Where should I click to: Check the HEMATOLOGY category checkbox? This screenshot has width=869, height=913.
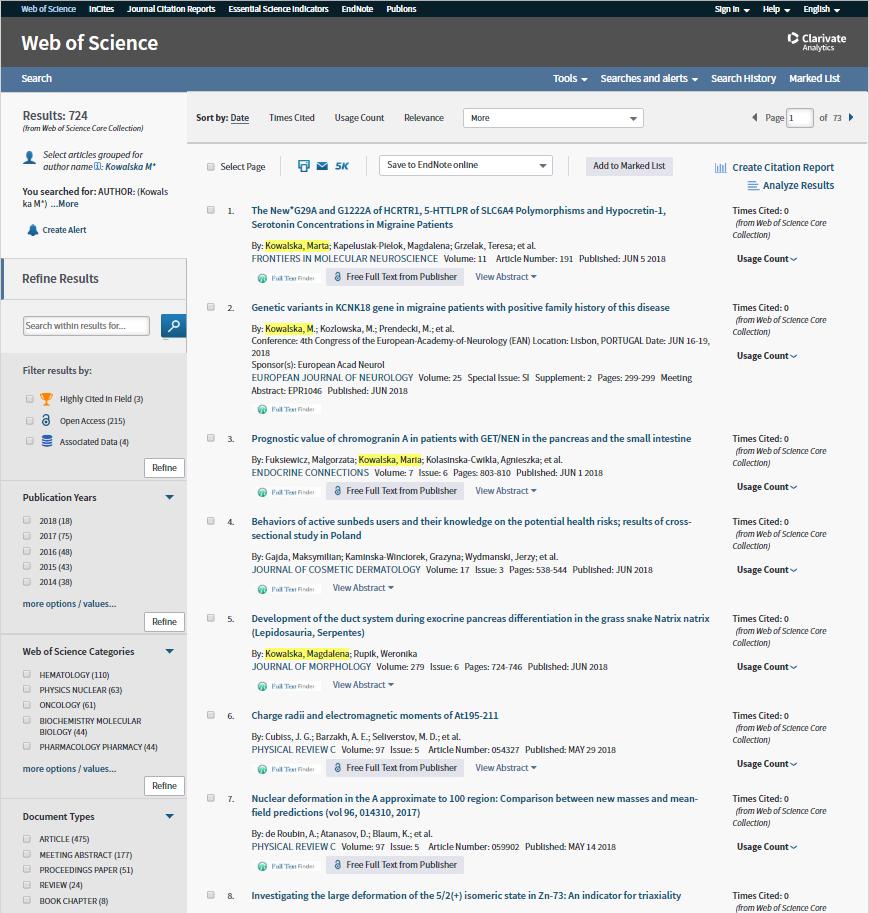[27, 674]
